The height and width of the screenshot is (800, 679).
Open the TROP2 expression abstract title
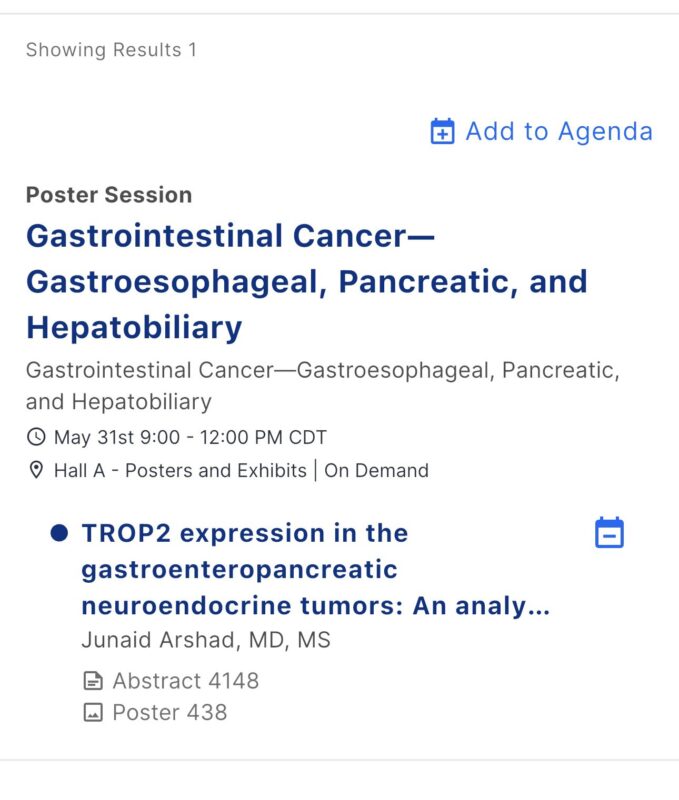click(316, 569)
